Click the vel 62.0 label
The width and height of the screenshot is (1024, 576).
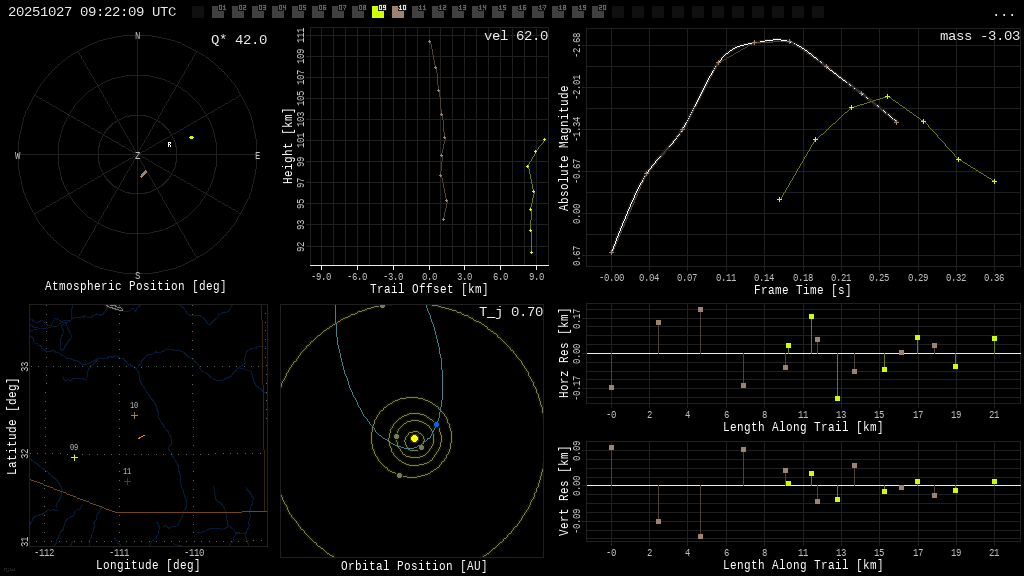point(515,36)
